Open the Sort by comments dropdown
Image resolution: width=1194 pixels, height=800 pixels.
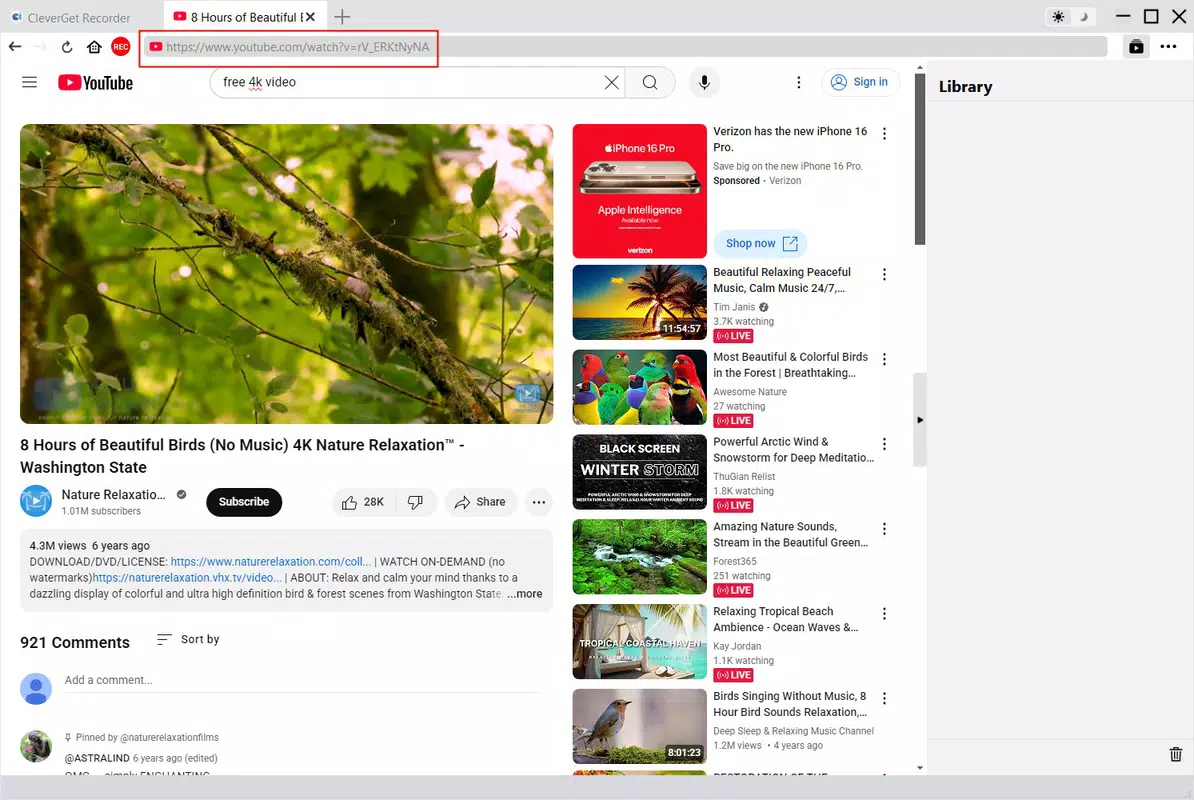[188, 639]
